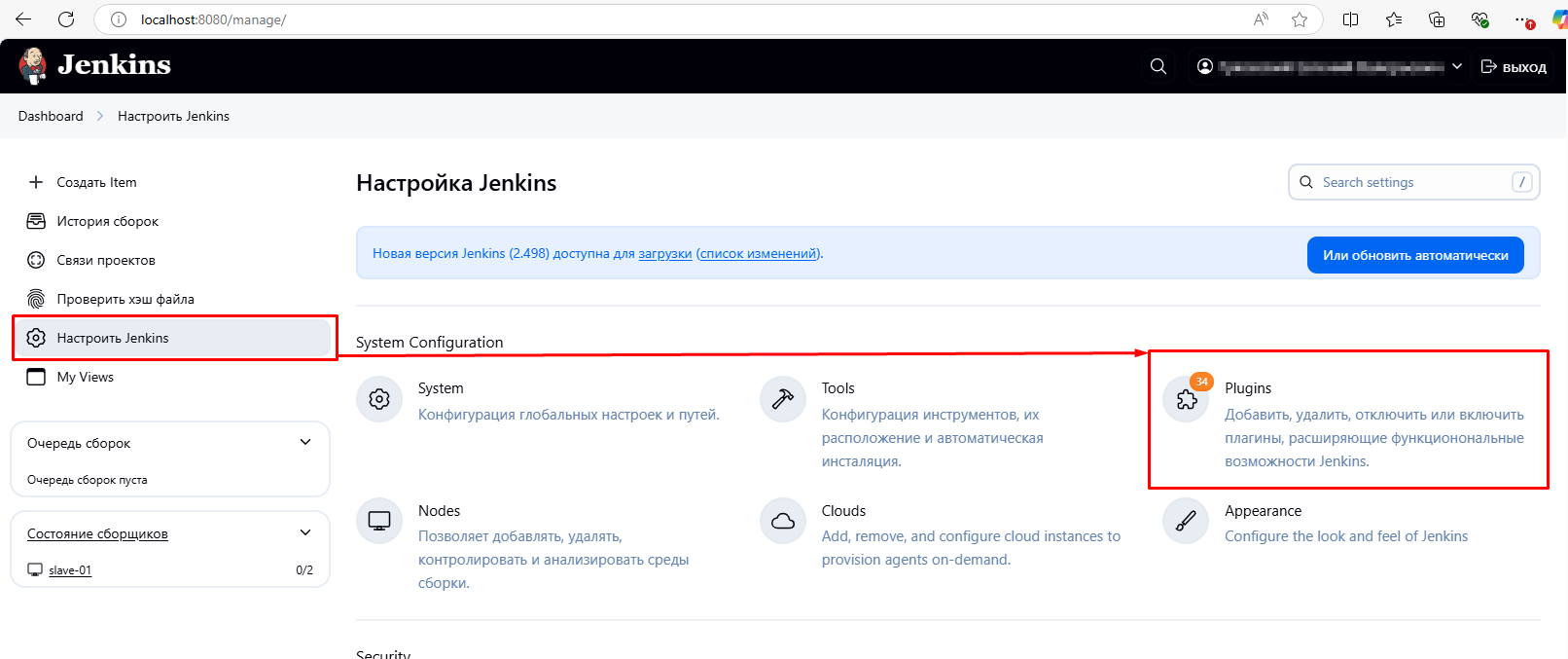Open My Views in the sidebar

tap(85, 377)
